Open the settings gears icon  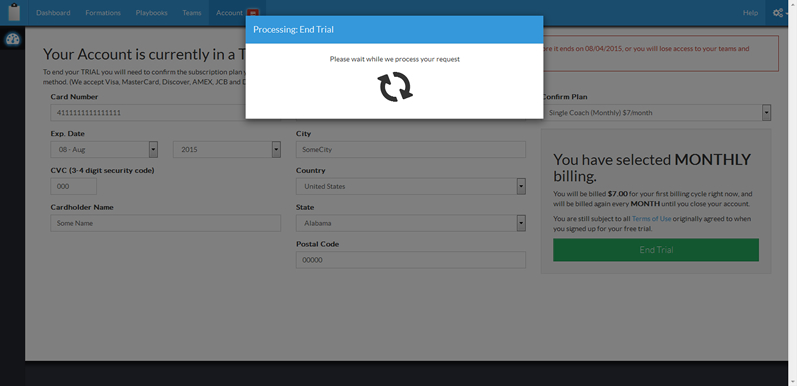click(778, 13)
